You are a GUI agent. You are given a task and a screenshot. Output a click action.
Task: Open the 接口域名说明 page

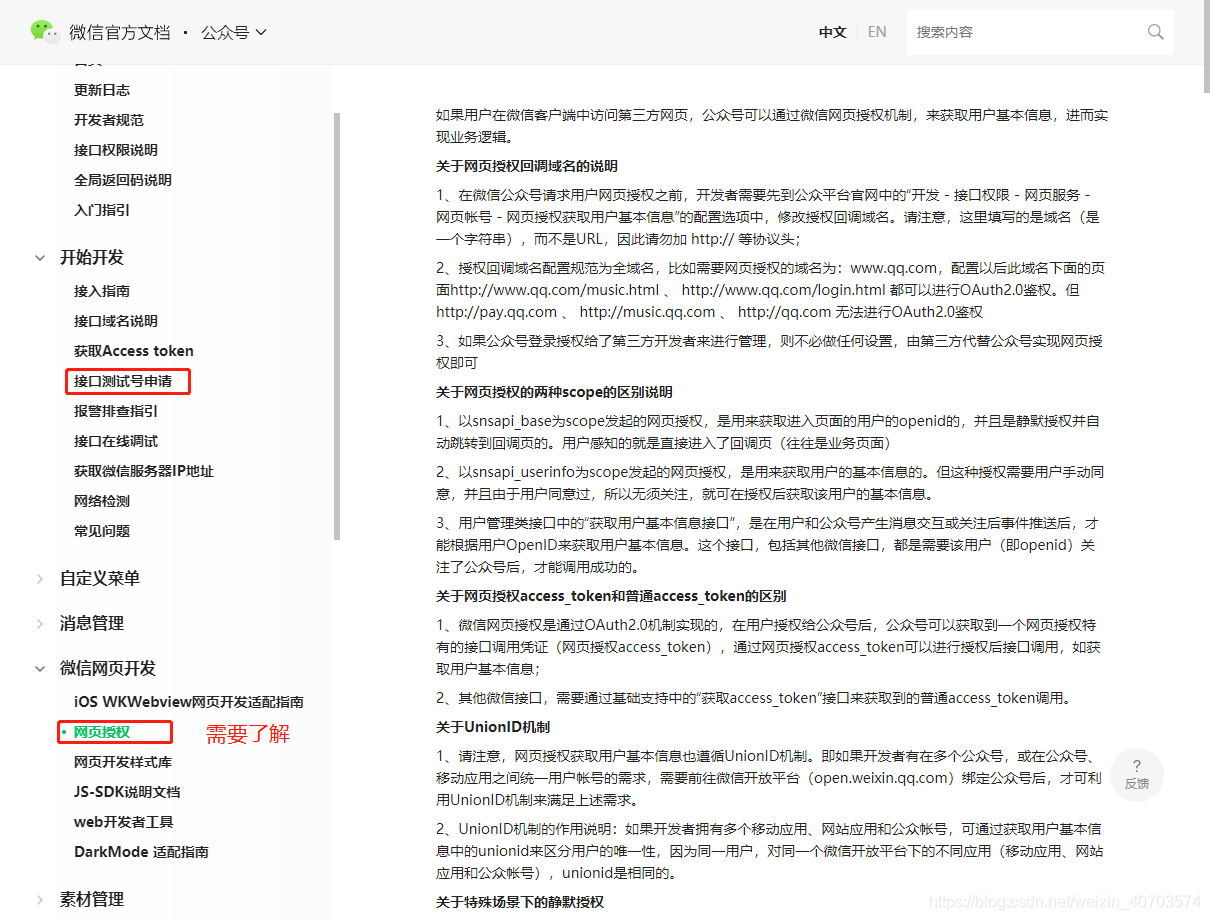pos(116,321)
